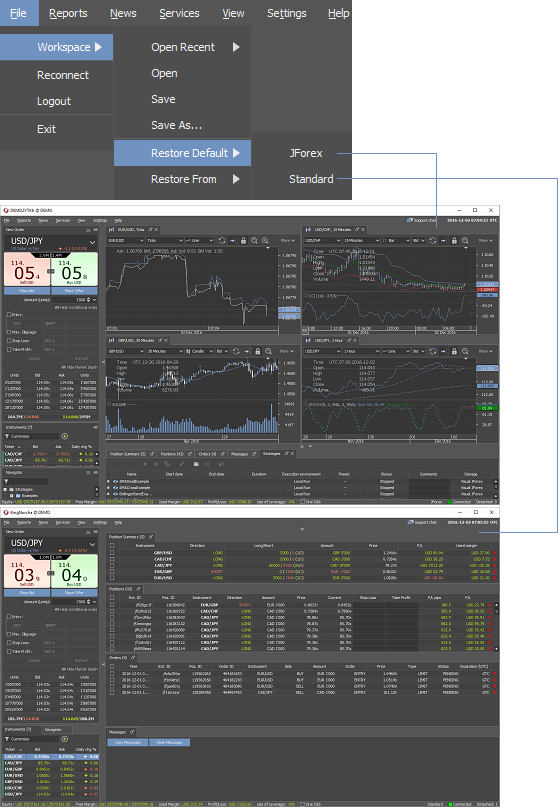
Task: Check the GBP/USD row in Position Summary
Action: [x=112, y=552]
